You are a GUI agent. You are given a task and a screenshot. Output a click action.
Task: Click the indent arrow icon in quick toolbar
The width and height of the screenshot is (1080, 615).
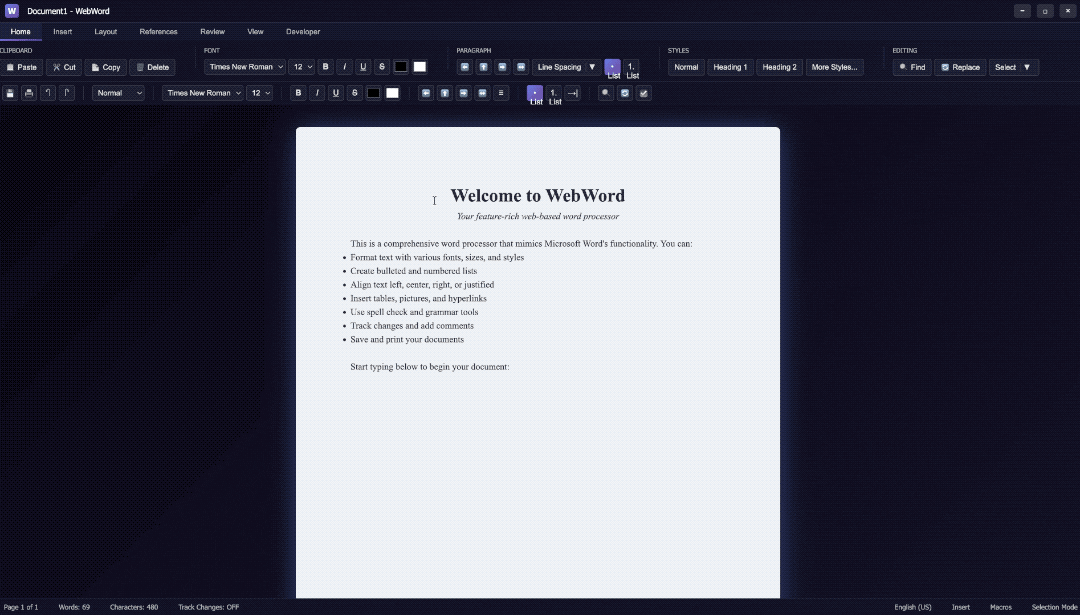click(x=572, y=93)
